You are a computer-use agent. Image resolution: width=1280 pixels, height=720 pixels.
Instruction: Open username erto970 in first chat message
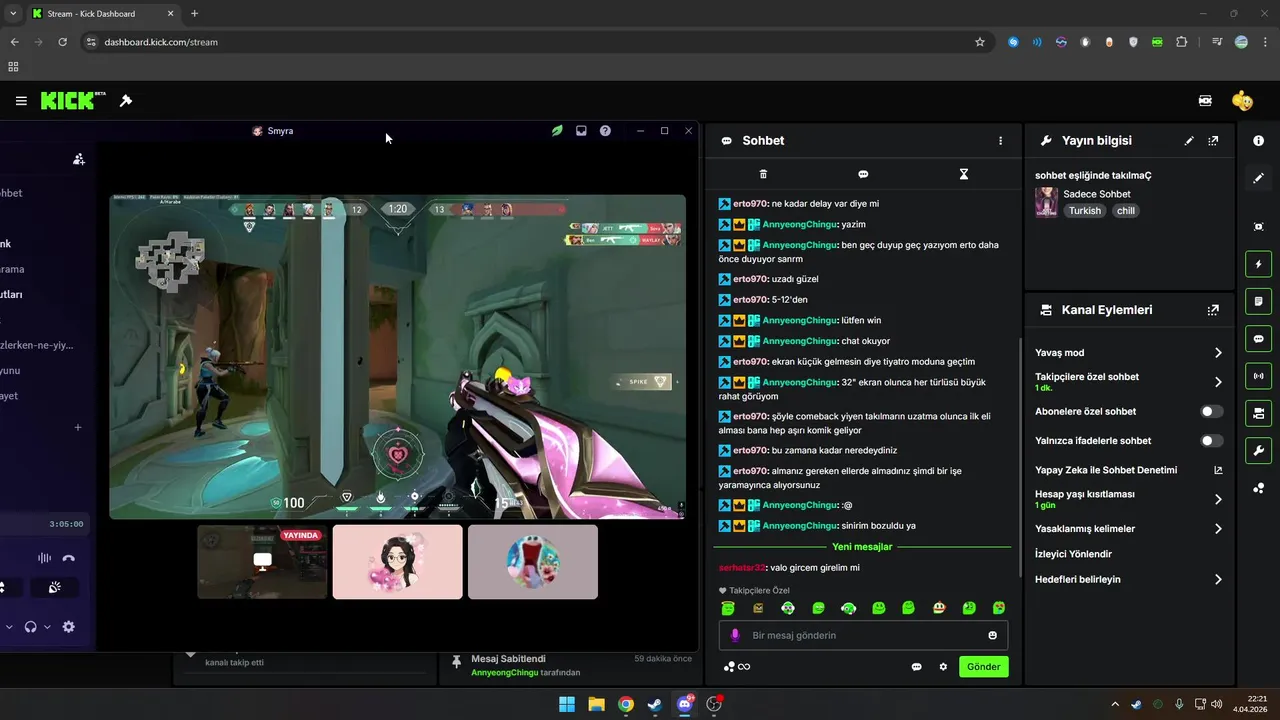(x=750, y=204)
